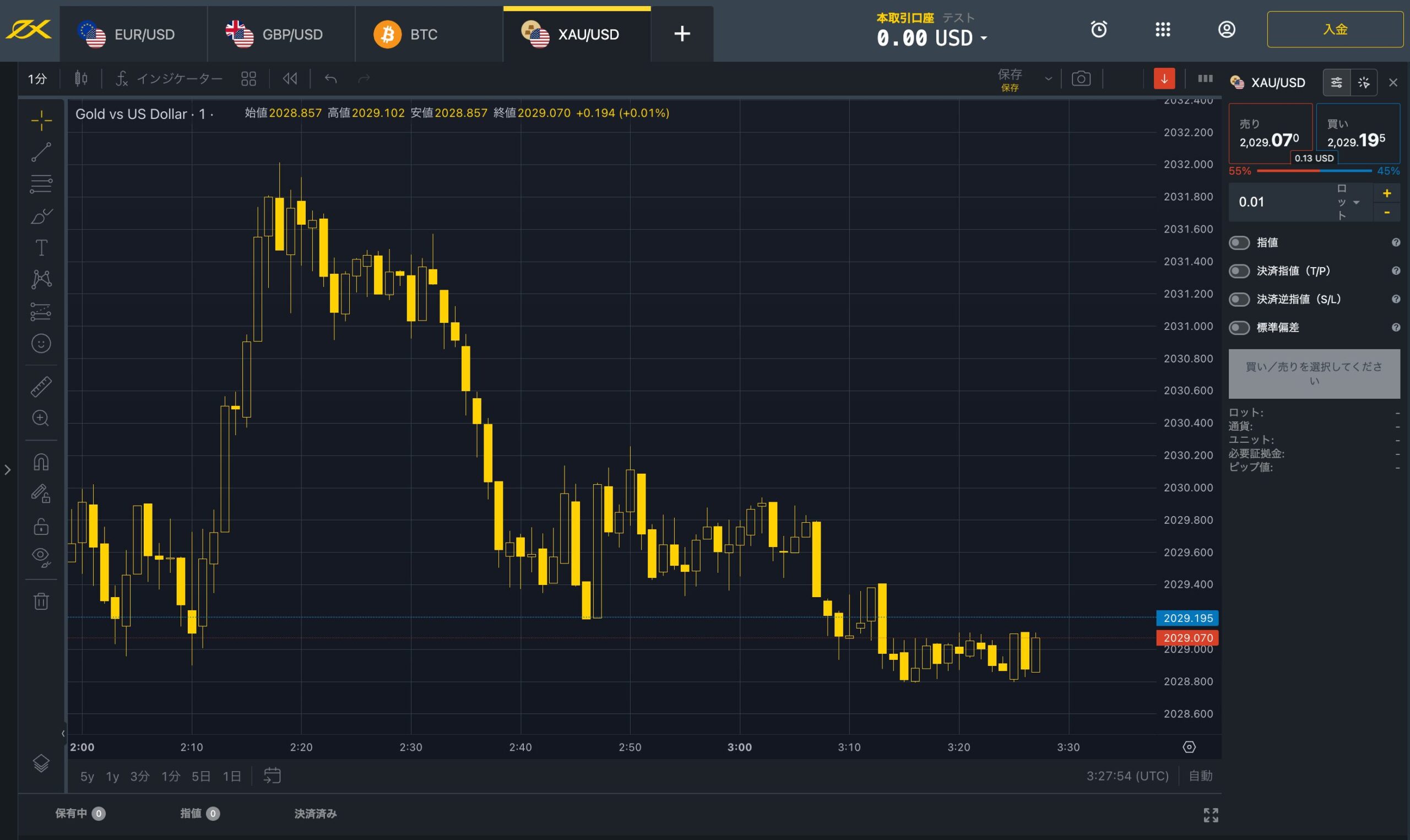
Task: Take a chart snapshot with camera icon
Action: [x=1081, y=79]
